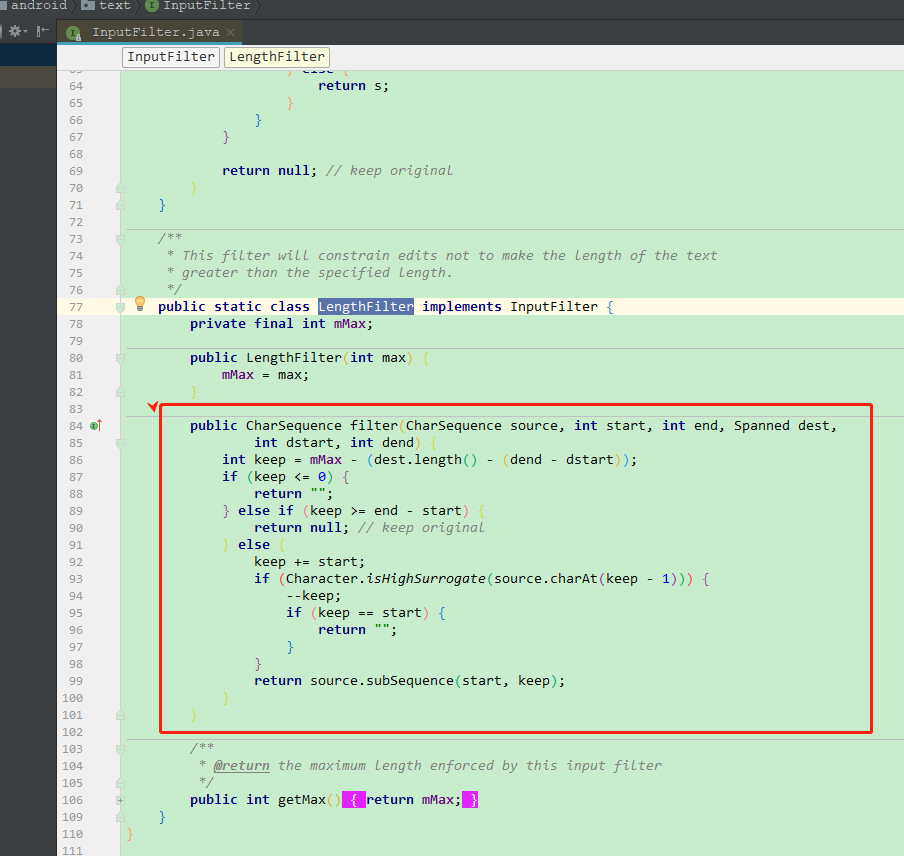Click line number 84 in the gutter
Viewport: 904px width, 856px height.
pyautogui.click(x=76, y=426)
